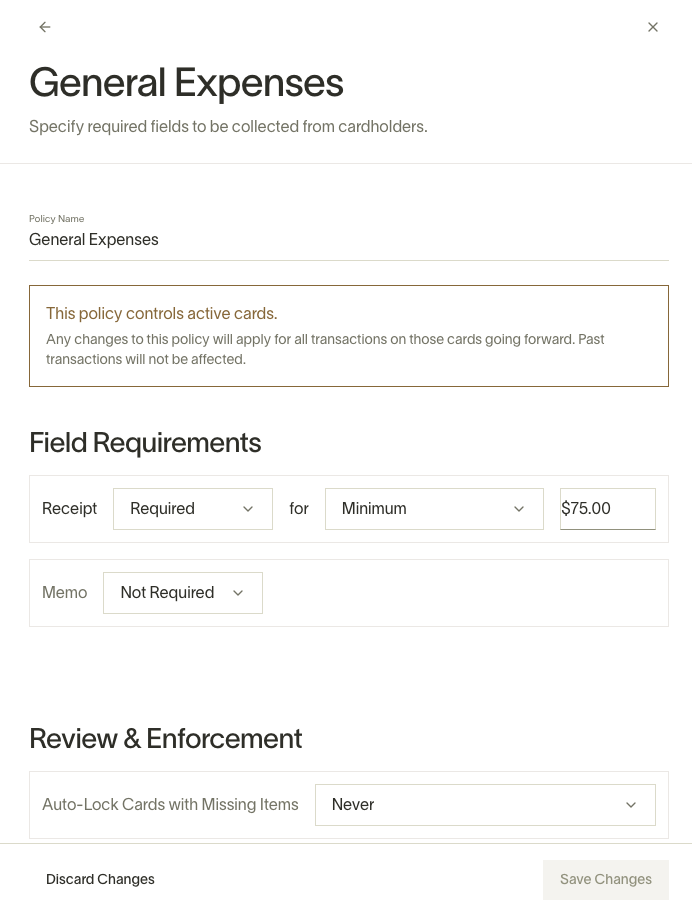
Task: Close the General Expenses policy editor
Action: click(653, 27)
